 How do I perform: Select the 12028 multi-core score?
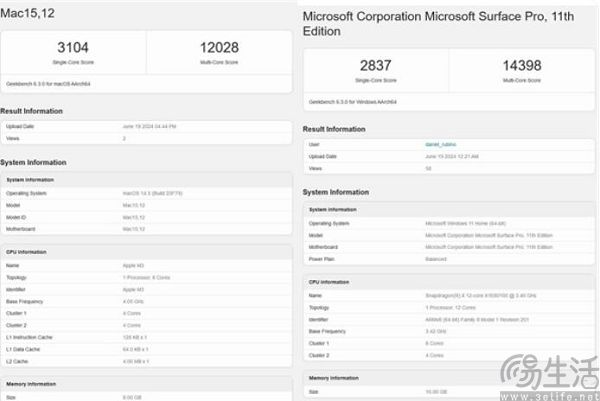[x=219, y=48]
